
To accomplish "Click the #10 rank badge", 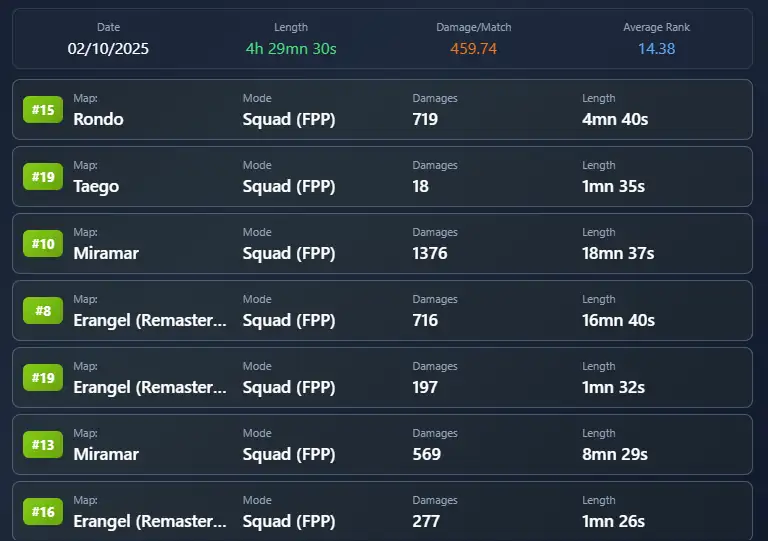I will 43,244.
